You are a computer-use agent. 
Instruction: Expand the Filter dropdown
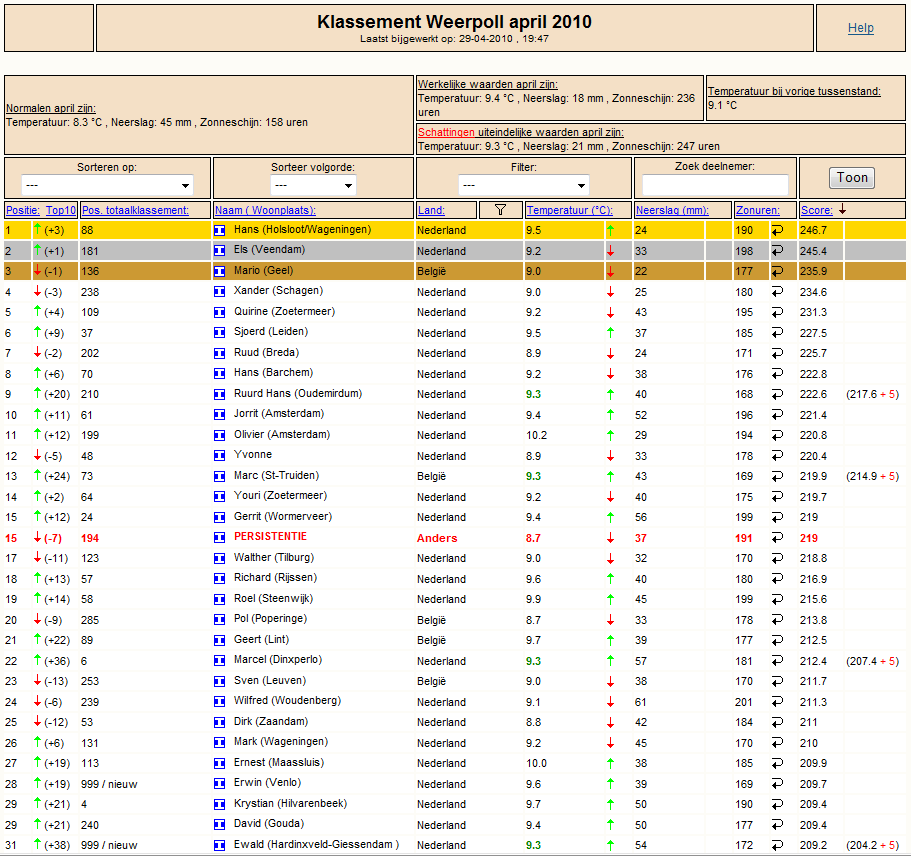point(523,185)
